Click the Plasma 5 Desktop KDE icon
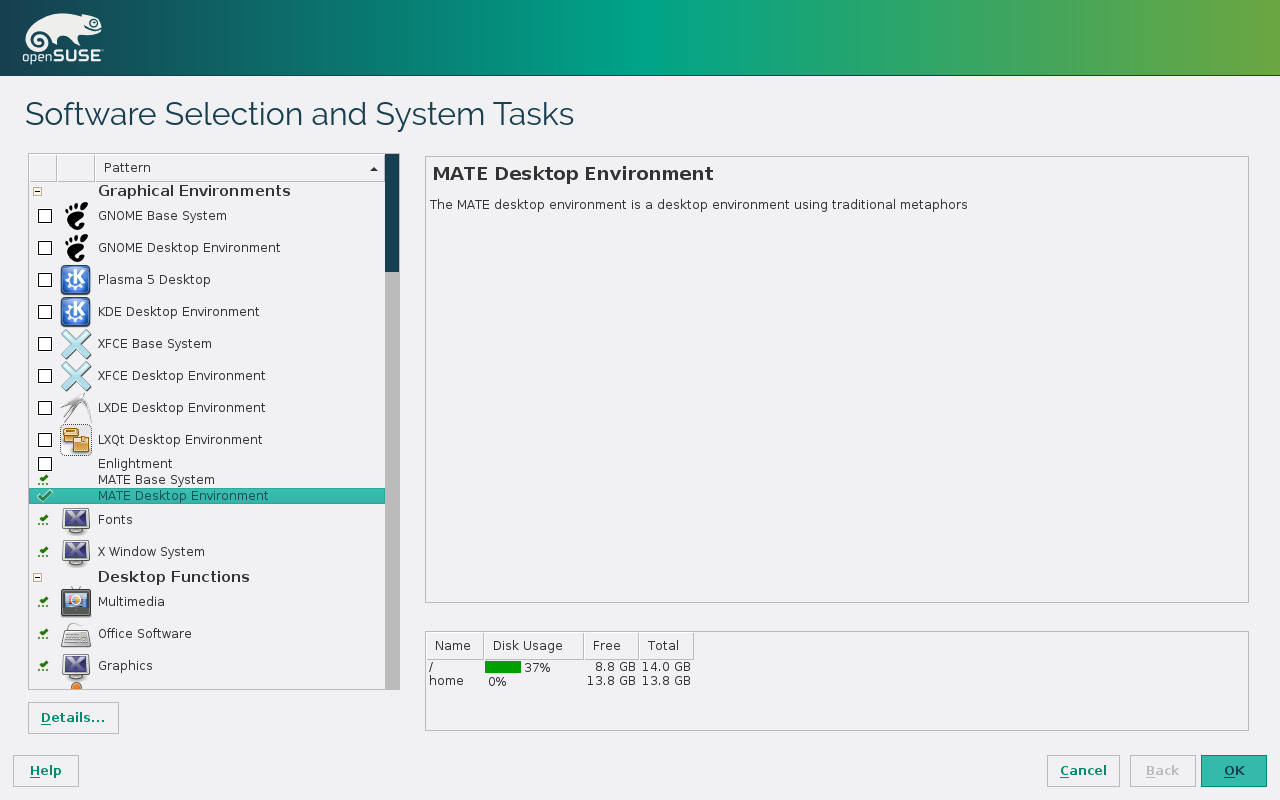This screenshot has height=800, width=1280. (76, 280)
